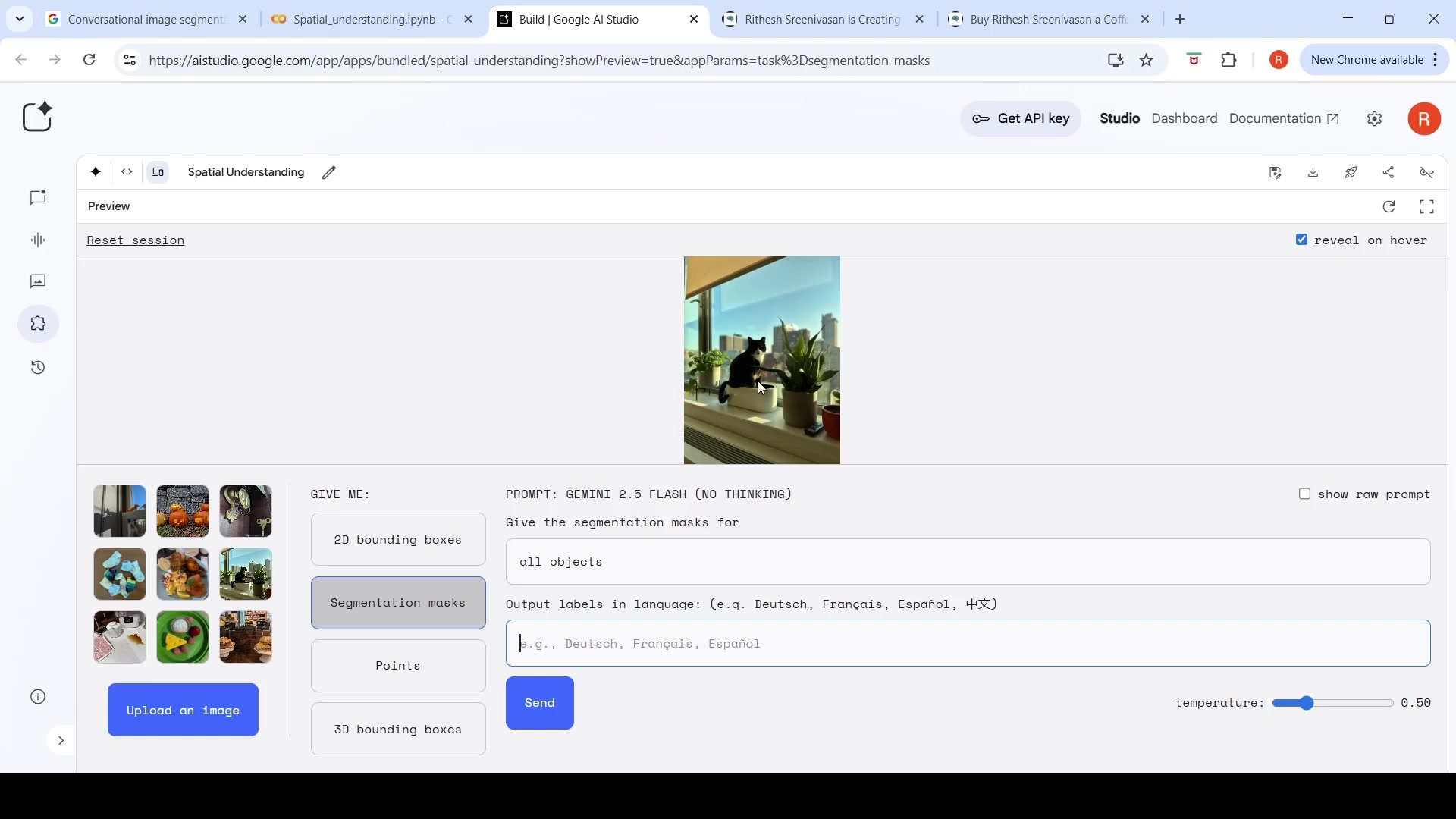Download the app with download icon
The image size is (1456, 819).
pyautogui.click(x=1313, y=173)
